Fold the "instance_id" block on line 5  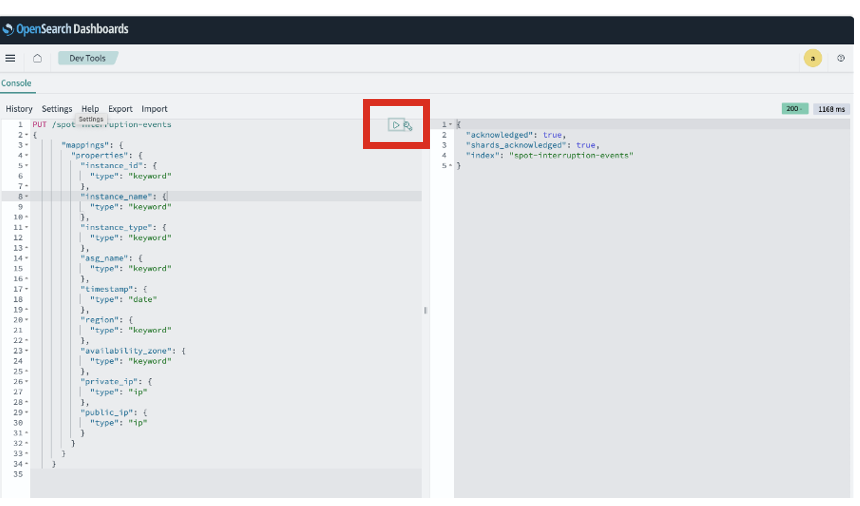tap(25, 165)
